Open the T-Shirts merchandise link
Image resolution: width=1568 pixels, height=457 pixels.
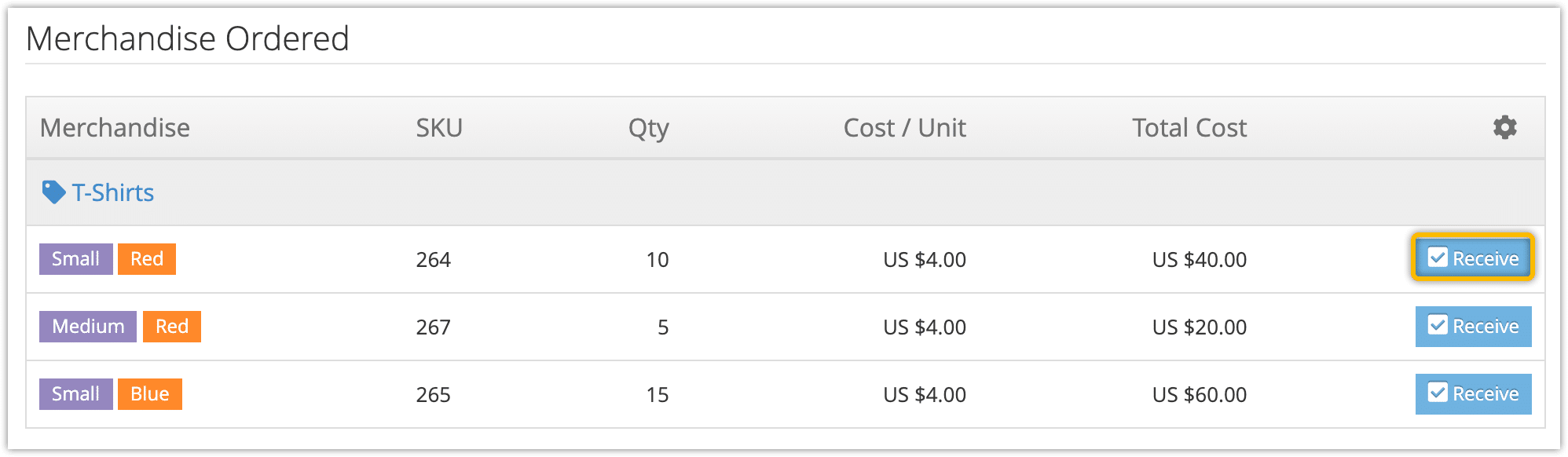point(112,192)
